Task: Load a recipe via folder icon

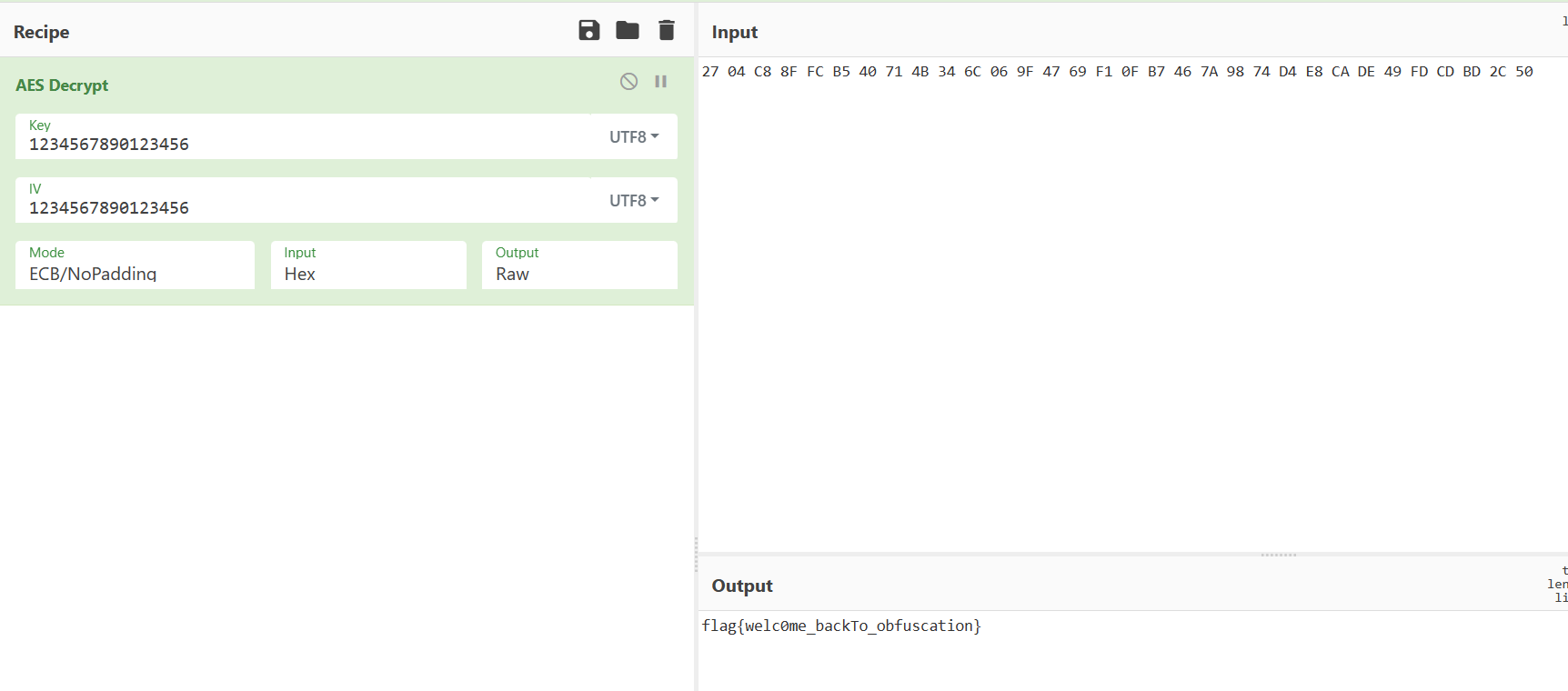Action: (628, 30)
